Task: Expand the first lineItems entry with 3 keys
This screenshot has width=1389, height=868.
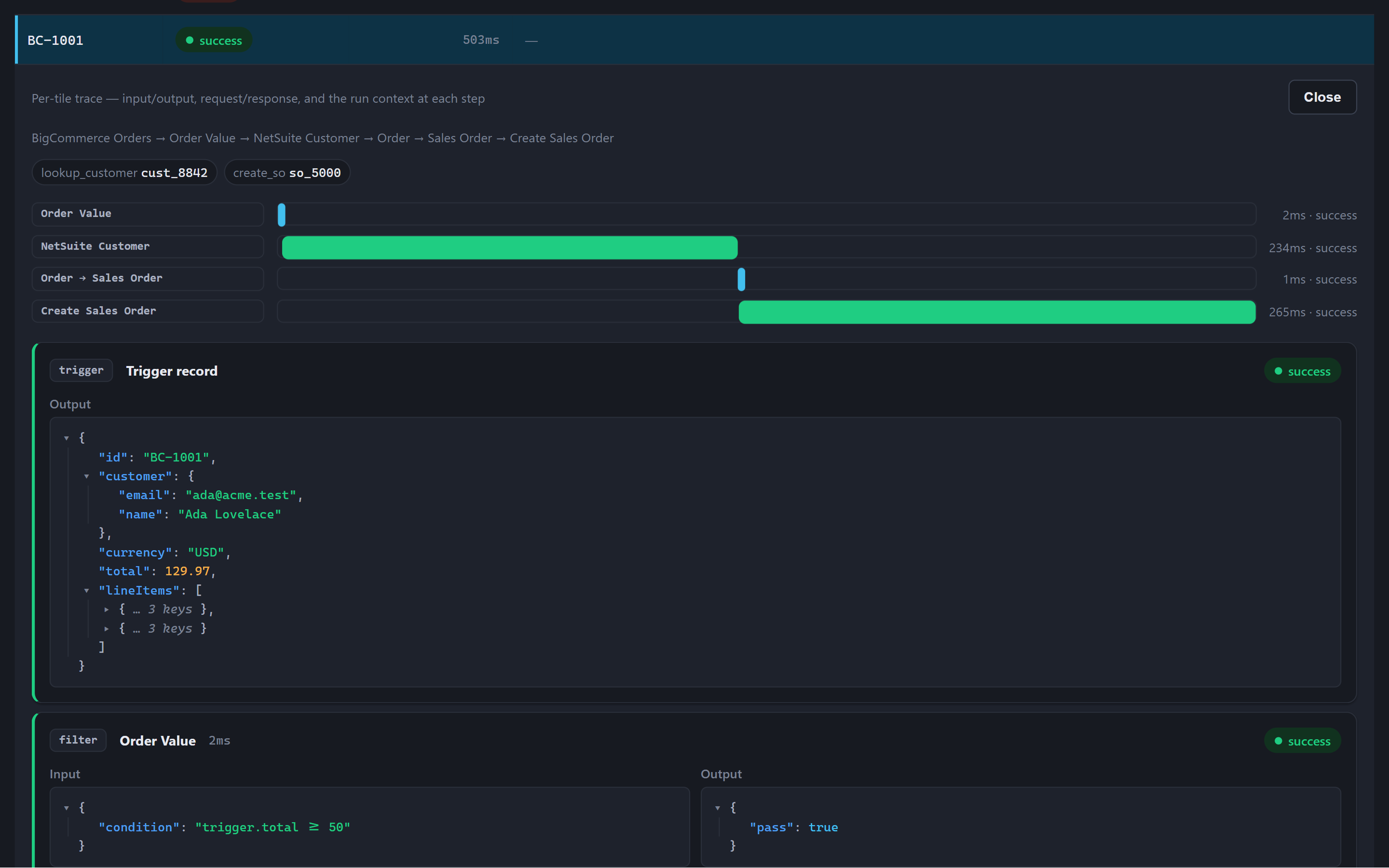Action: (x=107, y=610)
